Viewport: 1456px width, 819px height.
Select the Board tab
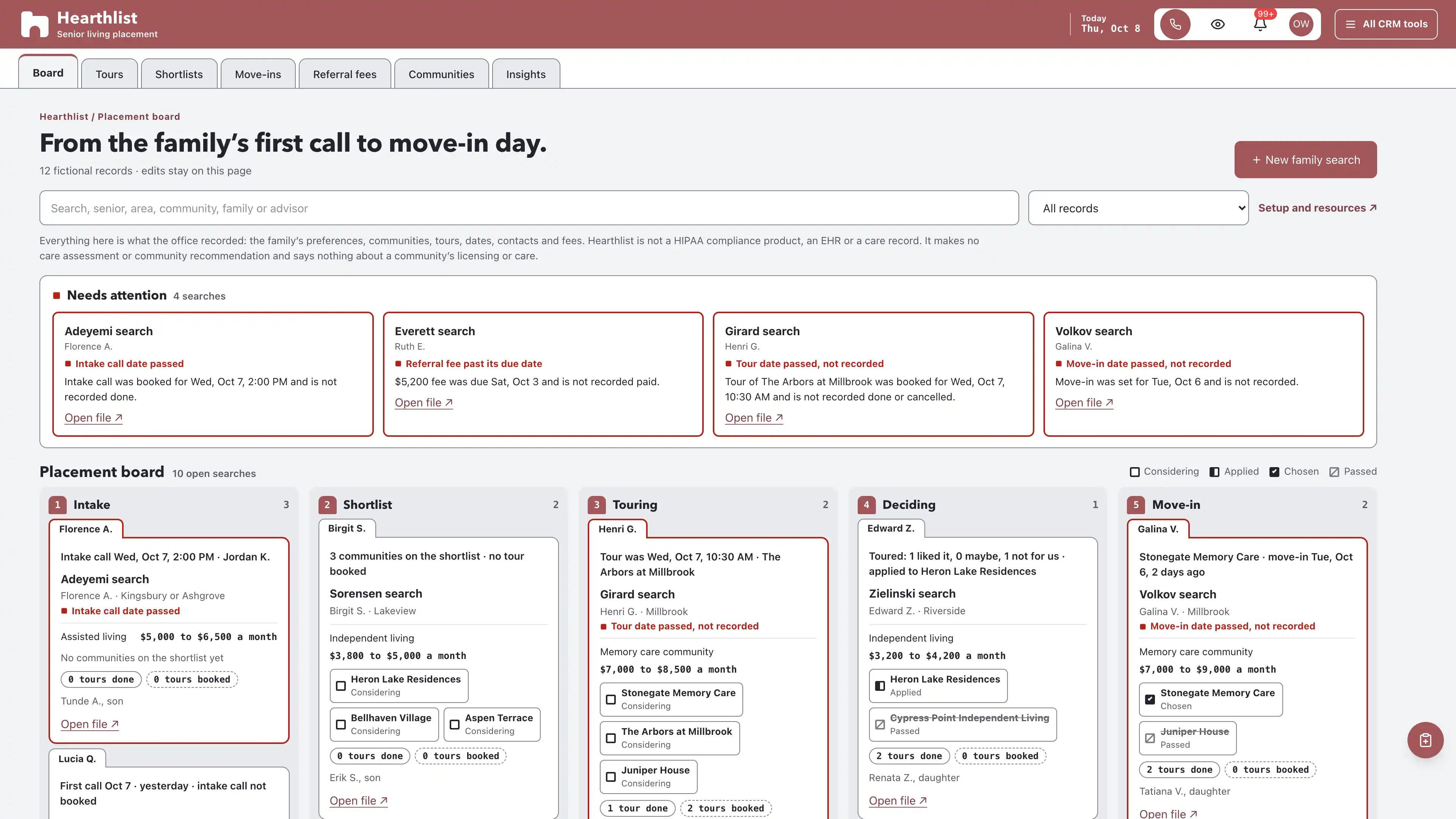pos(48,72)
